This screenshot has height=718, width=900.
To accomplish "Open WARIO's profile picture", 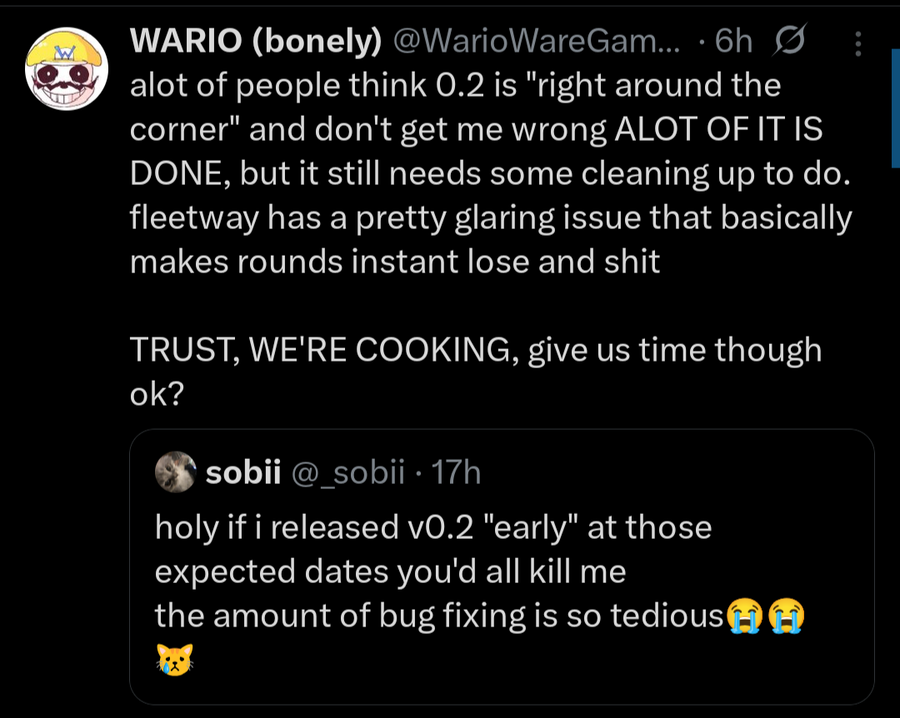I will [x=67, y=68].
